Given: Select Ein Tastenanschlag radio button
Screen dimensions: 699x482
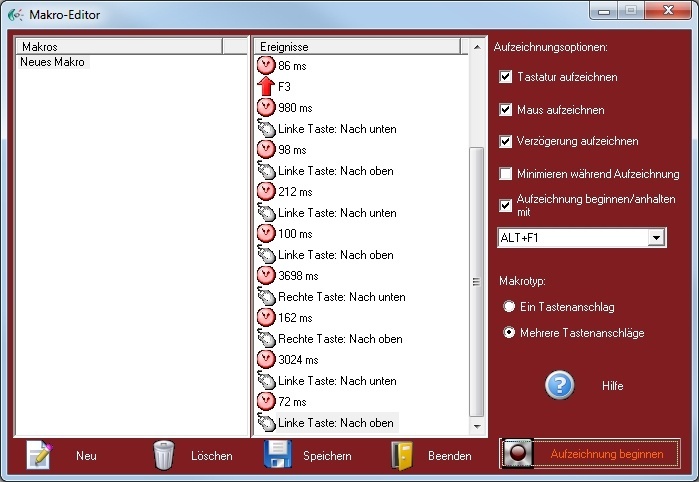Looking at the screenshot, I should [509, 306].
